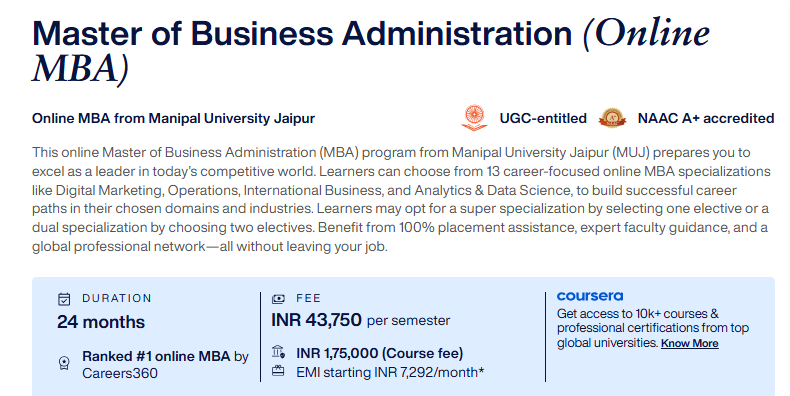
Task: Click the Master of Business Administration heading
Action: (x=370, y=50)
